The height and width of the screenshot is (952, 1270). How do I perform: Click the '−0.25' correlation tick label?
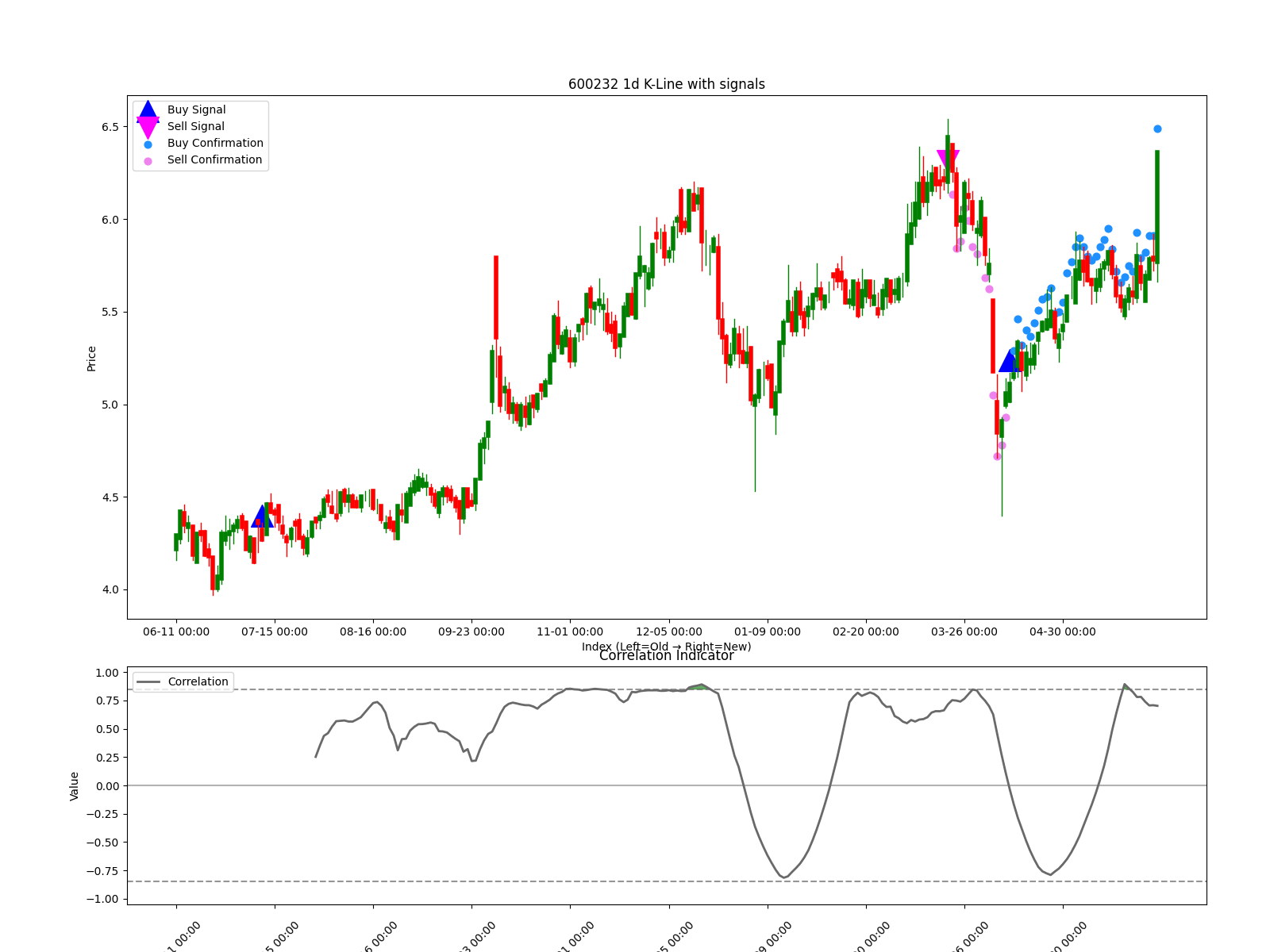click(x=103, y=815)
